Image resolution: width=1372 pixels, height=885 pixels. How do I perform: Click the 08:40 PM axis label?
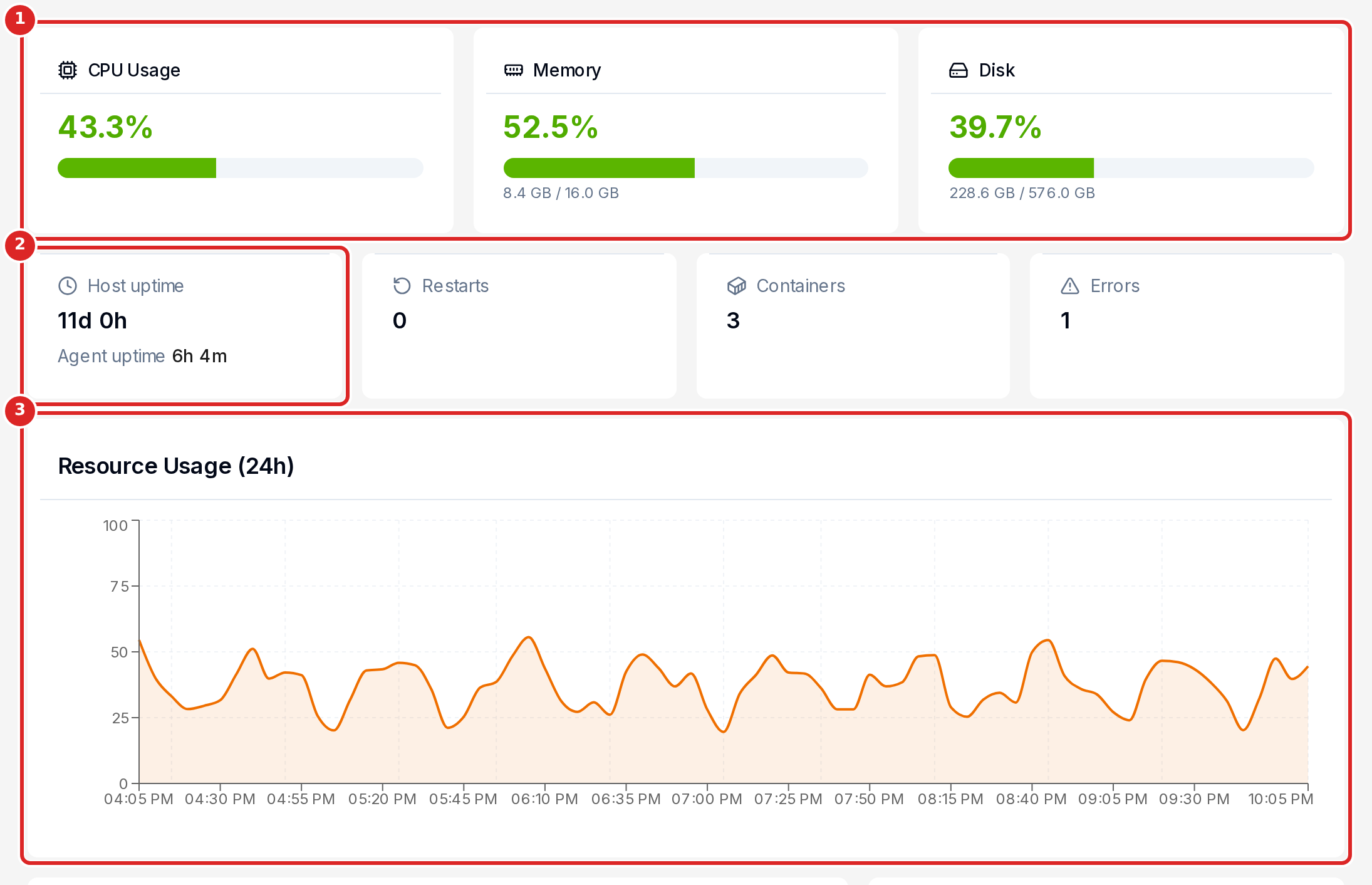[1031, 799]
